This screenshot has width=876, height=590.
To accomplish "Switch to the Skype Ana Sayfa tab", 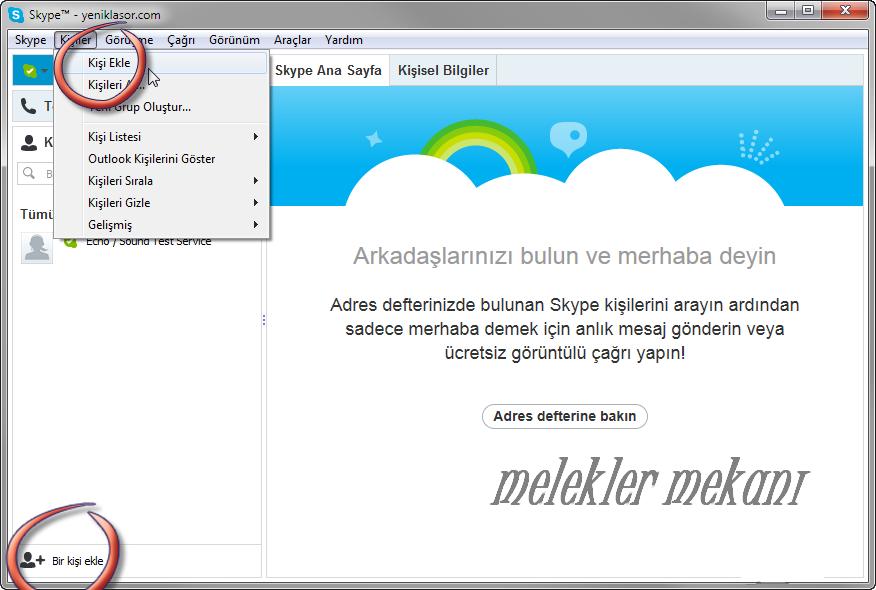I will (x=329, y=70).
